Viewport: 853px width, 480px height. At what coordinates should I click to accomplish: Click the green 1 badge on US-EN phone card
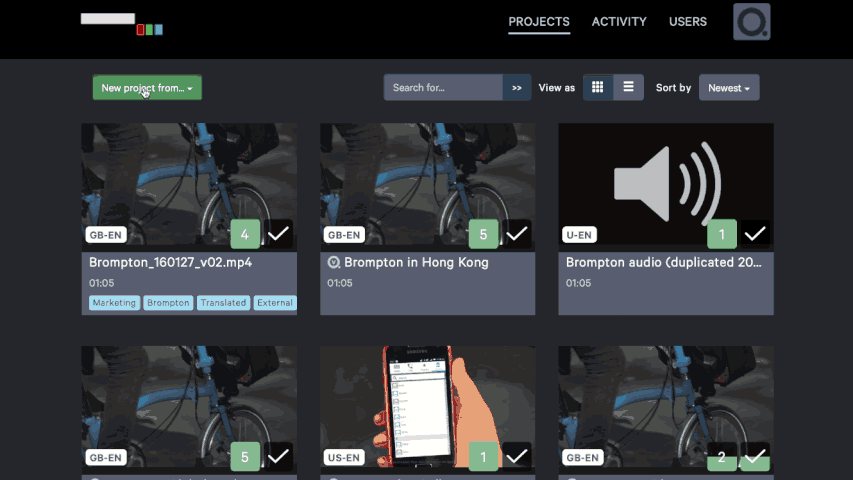pos(483,457)
